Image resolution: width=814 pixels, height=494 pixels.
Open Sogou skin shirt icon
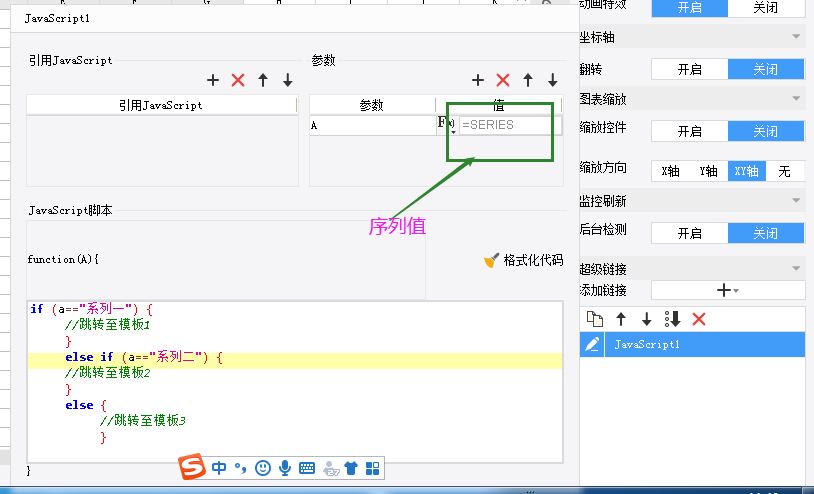click(x=351, y=468)
